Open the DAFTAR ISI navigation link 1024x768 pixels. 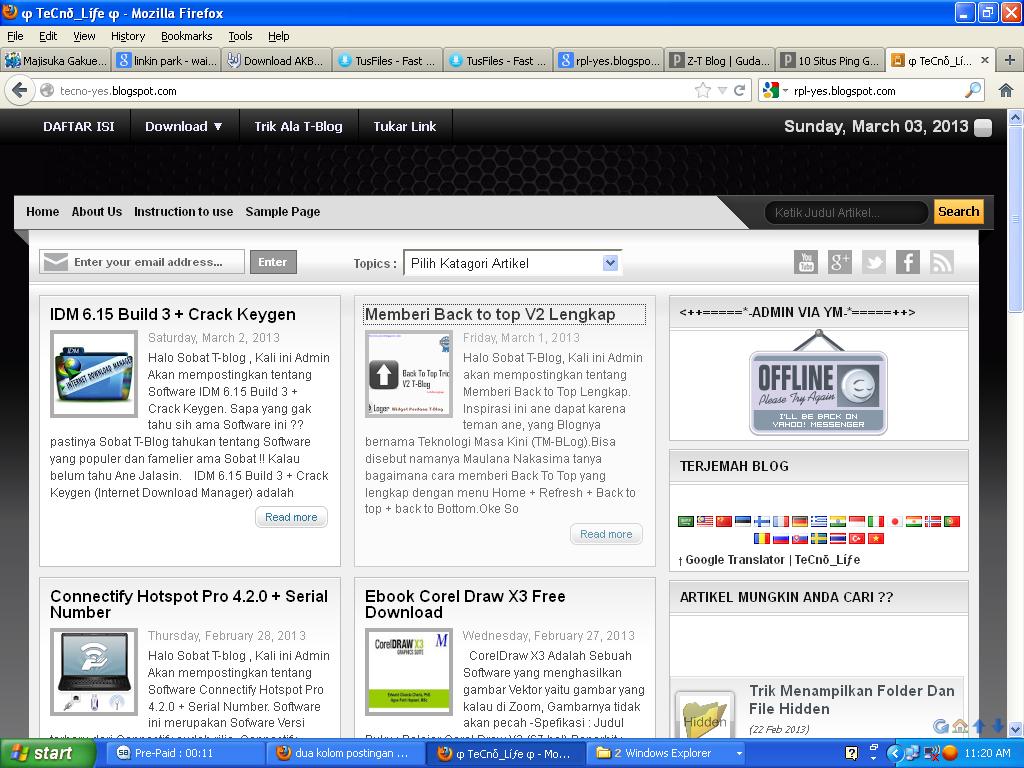(x=78, y=126)
